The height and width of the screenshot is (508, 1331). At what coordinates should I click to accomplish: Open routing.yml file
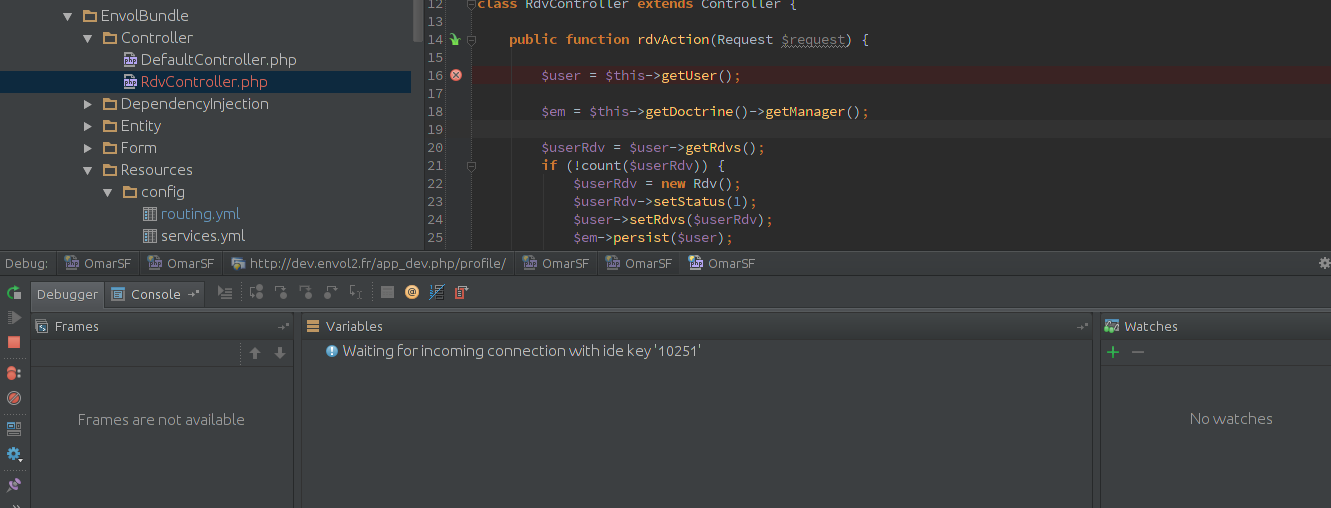click(x=200, y=214)
